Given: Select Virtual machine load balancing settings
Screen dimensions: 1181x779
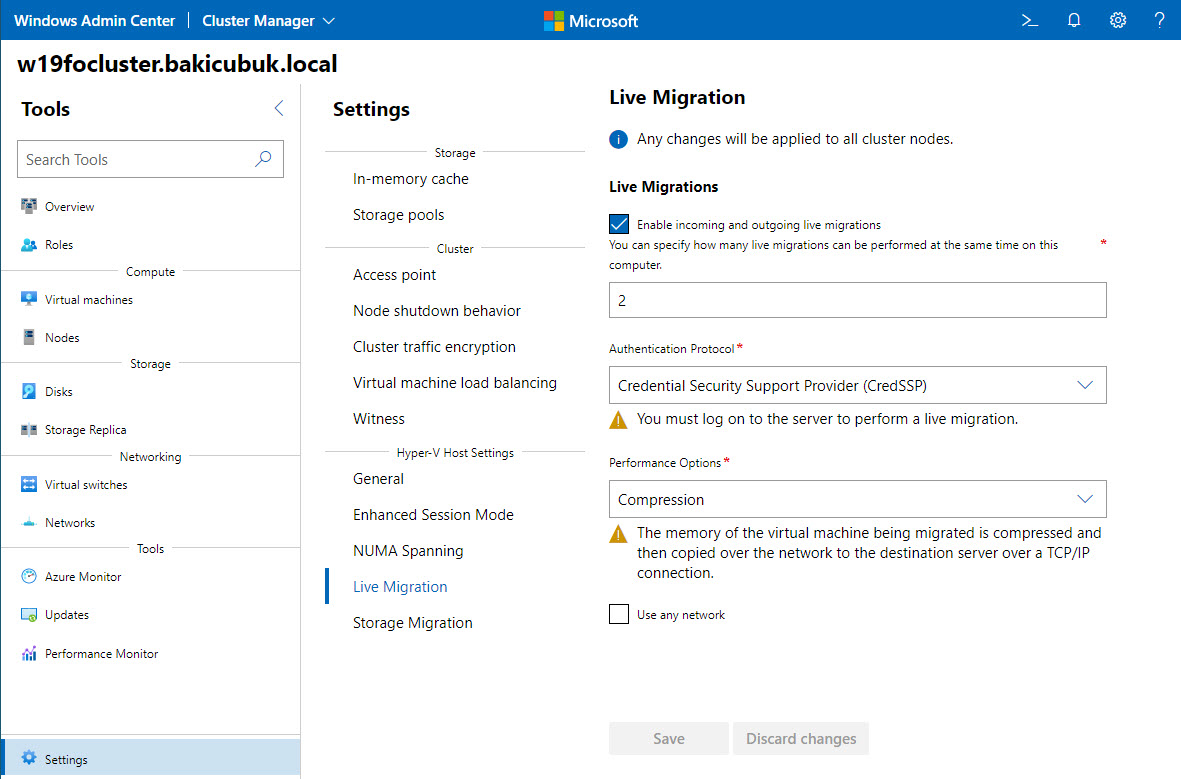Looking at the screenshot, I should pos(455,383).
